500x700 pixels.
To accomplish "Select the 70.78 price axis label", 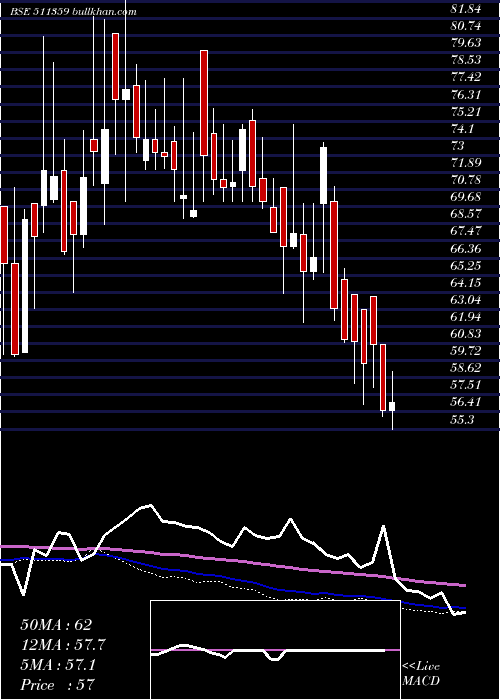I will click(x=466, y=180).
